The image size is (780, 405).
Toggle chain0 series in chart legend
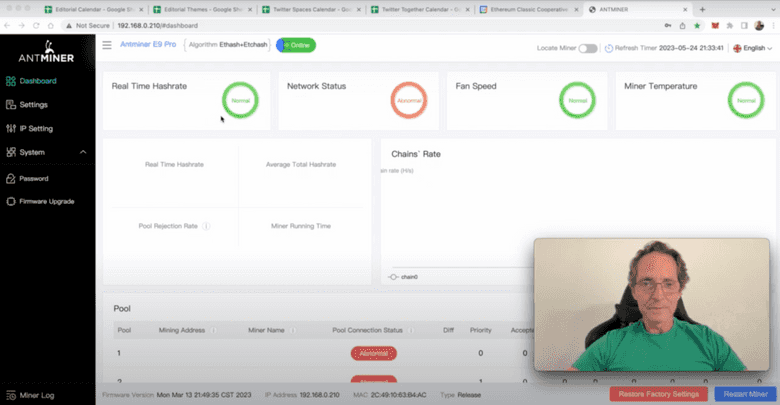point(403,277)
